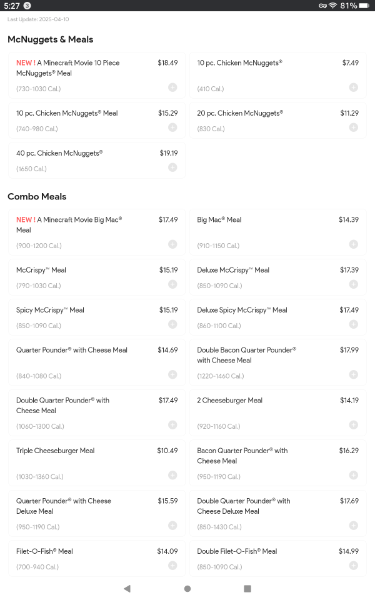Viewport: 375px width, 600px height.
Task: Tap plus icon for McCrispy Meal
Action: point(173,284)
